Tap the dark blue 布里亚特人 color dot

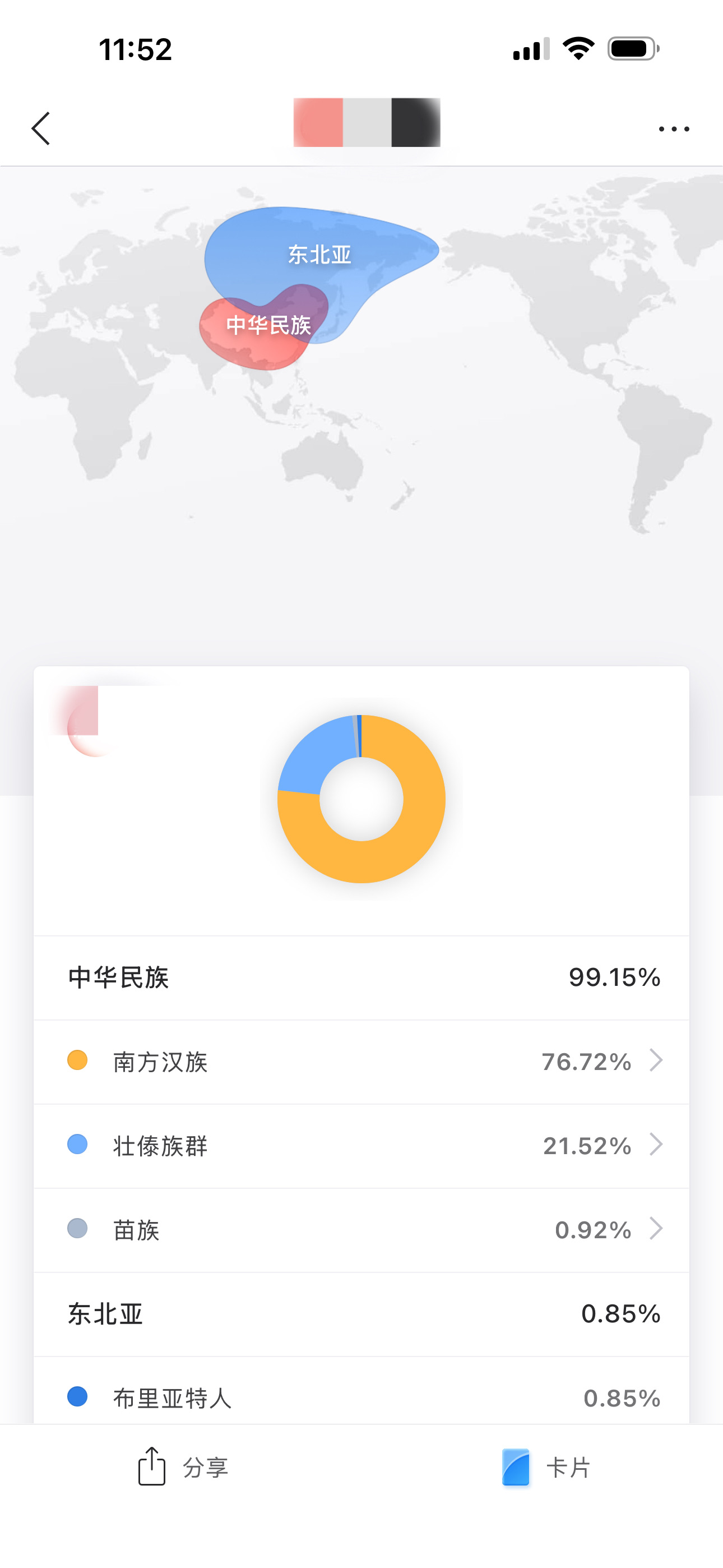(77, 1396)
